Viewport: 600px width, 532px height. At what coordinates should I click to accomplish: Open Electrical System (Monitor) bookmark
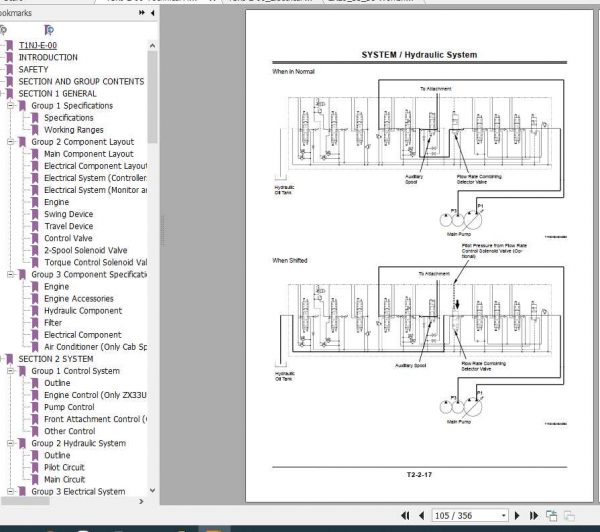95,190
